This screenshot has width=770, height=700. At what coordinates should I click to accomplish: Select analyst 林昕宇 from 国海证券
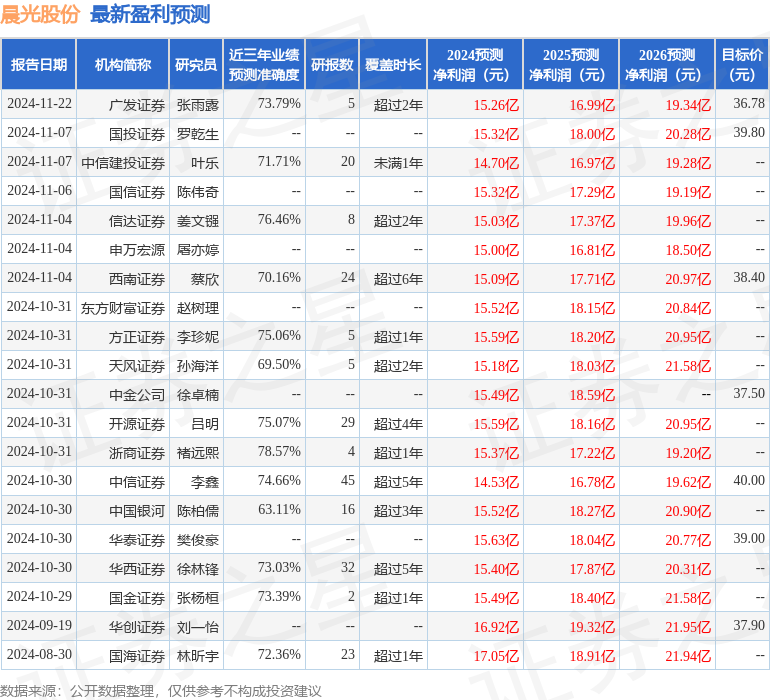(x=197, y=655)
